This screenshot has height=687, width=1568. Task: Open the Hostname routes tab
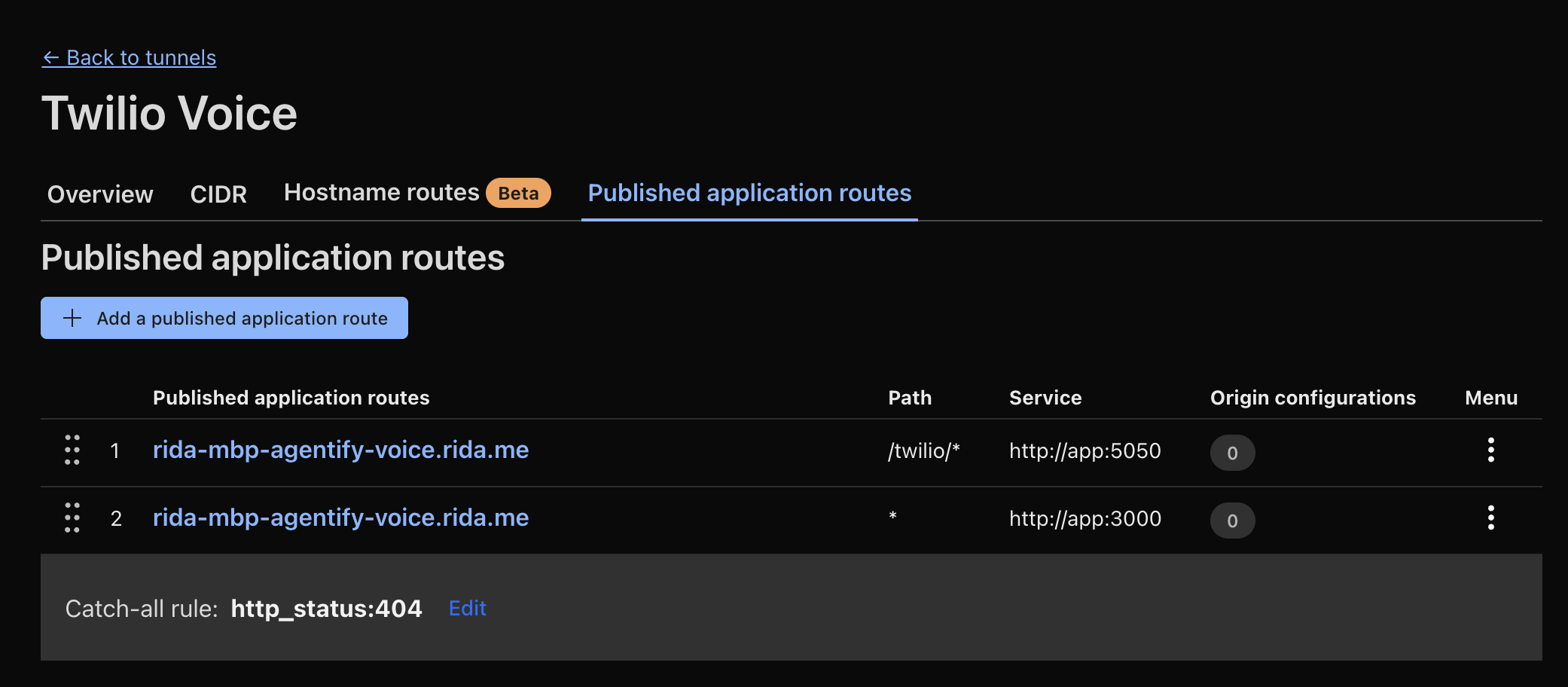point(380,193)
